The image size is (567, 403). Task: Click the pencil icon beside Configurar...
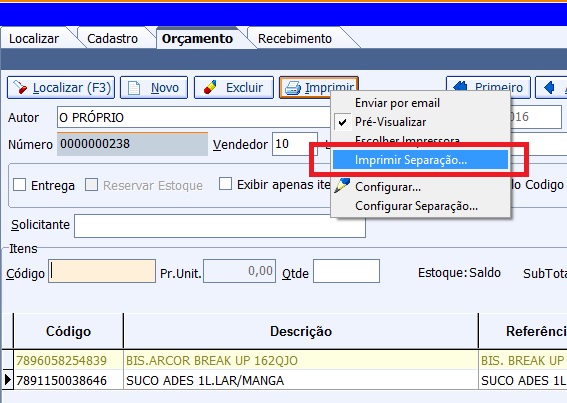(x=342, y=185)
